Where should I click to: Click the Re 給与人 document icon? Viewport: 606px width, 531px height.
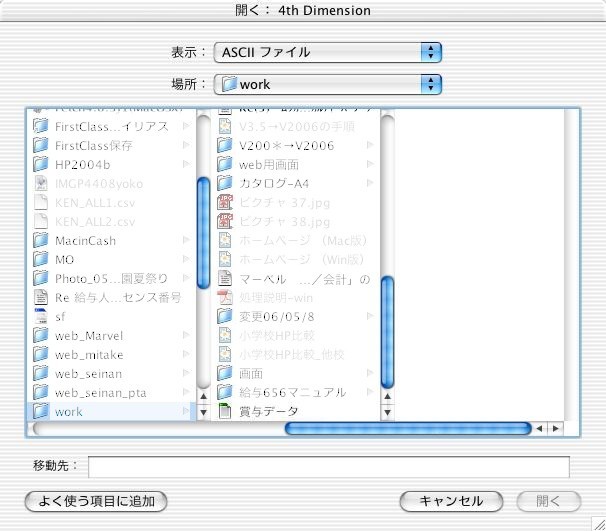tap(41, 297)
